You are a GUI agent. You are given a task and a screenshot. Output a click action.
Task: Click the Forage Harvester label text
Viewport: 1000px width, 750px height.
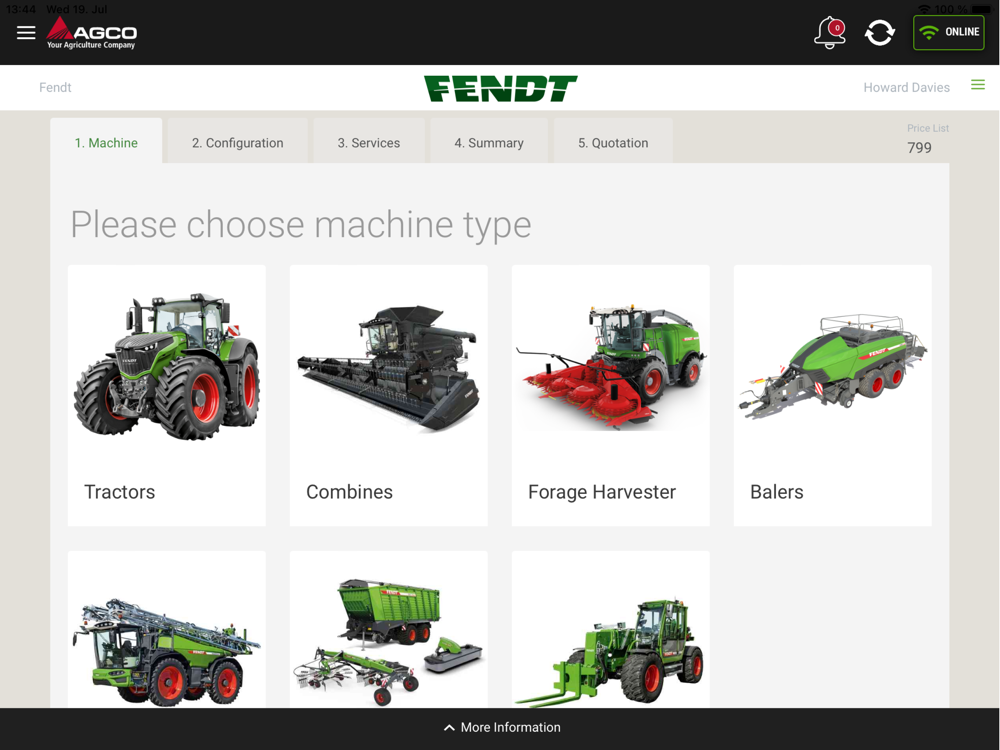point(601,492)
